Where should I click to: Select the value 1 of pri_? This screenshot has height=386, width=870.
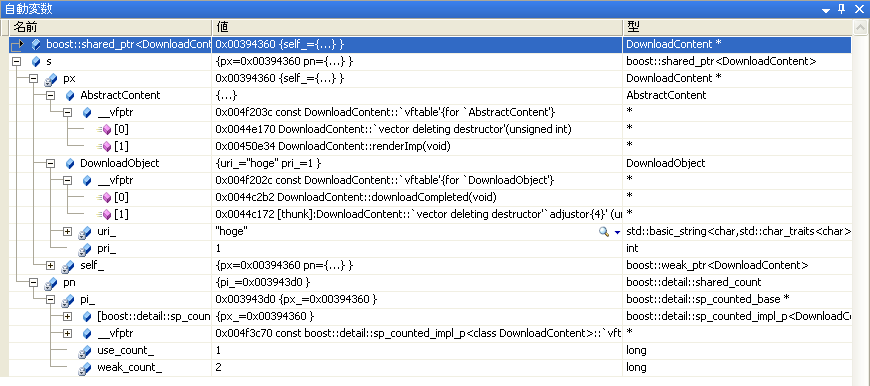click(218, 248)
